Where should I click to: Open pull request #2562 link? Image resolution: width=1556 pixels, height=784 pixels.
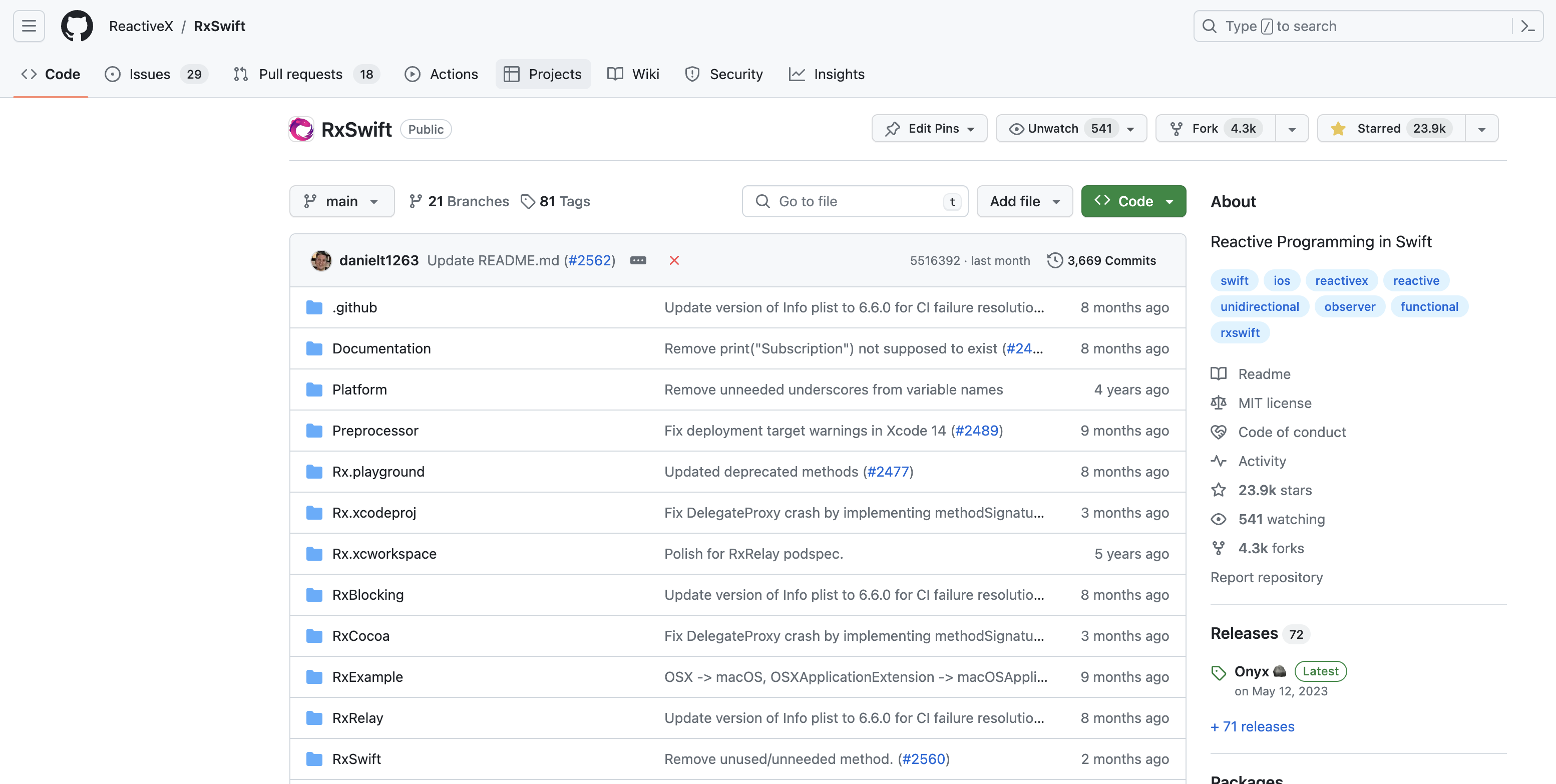590,260
